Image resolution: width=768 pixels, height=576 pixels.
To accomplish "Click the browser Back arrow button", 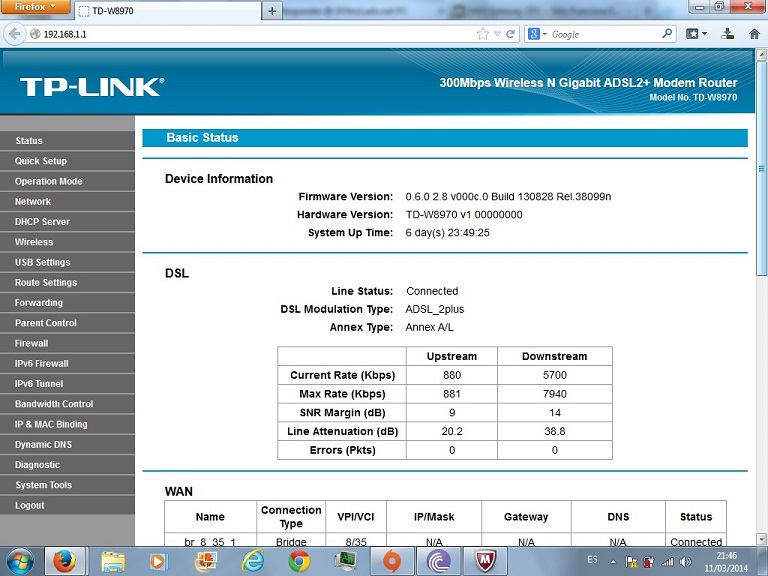I will 15,34.
